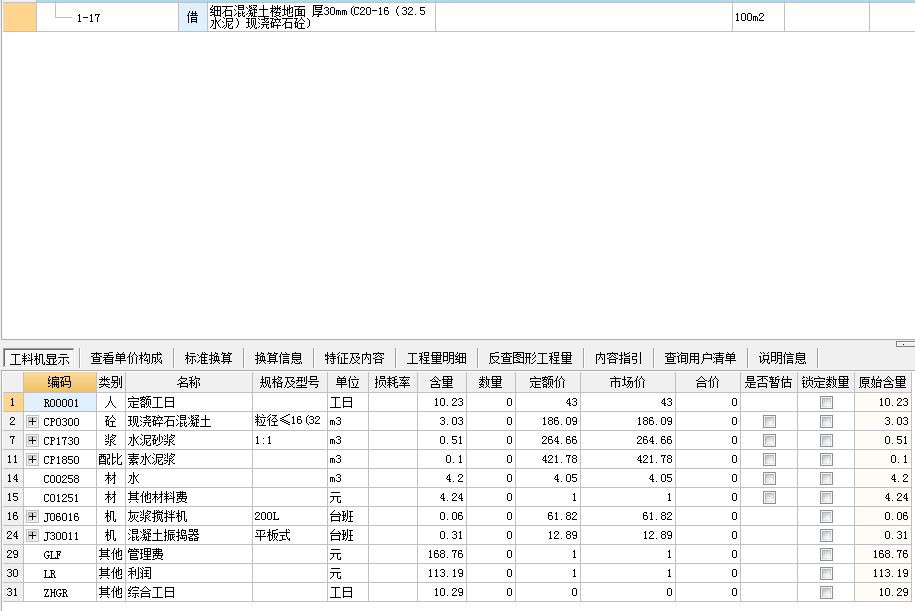Toggle 锁定数量 checkbox for 水 row
915x611 pixels.
pyautogui.click(x=826, y=479)
